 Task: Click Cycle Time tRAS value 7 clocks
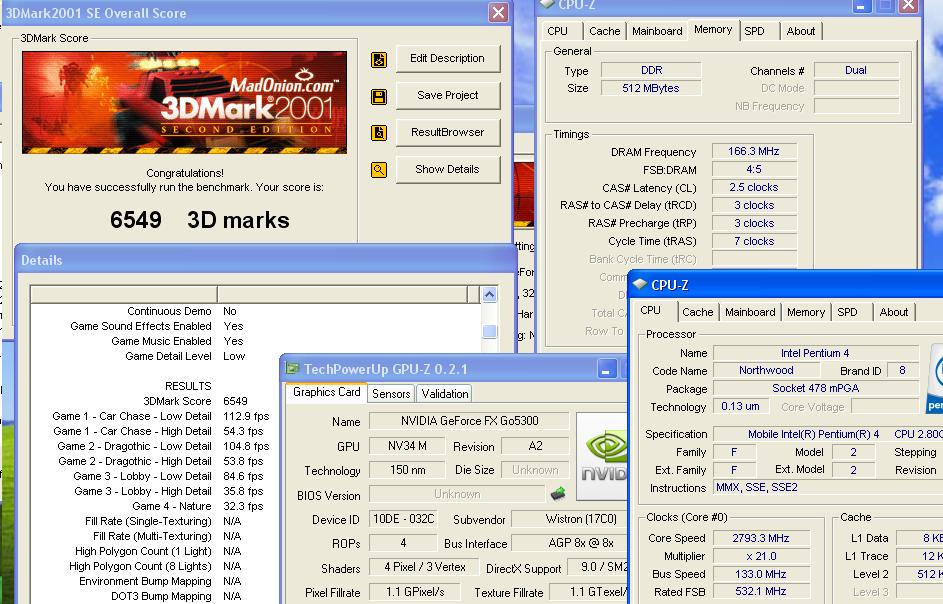coord(754,241)
